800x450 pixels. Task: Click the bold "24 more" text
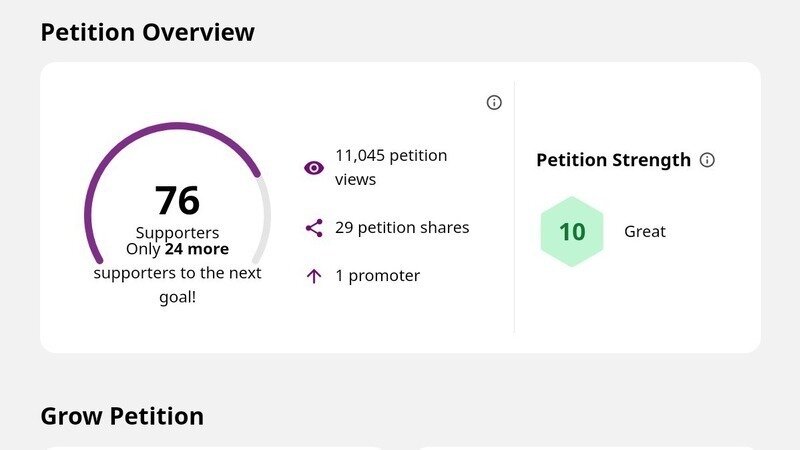pos(197,249)
